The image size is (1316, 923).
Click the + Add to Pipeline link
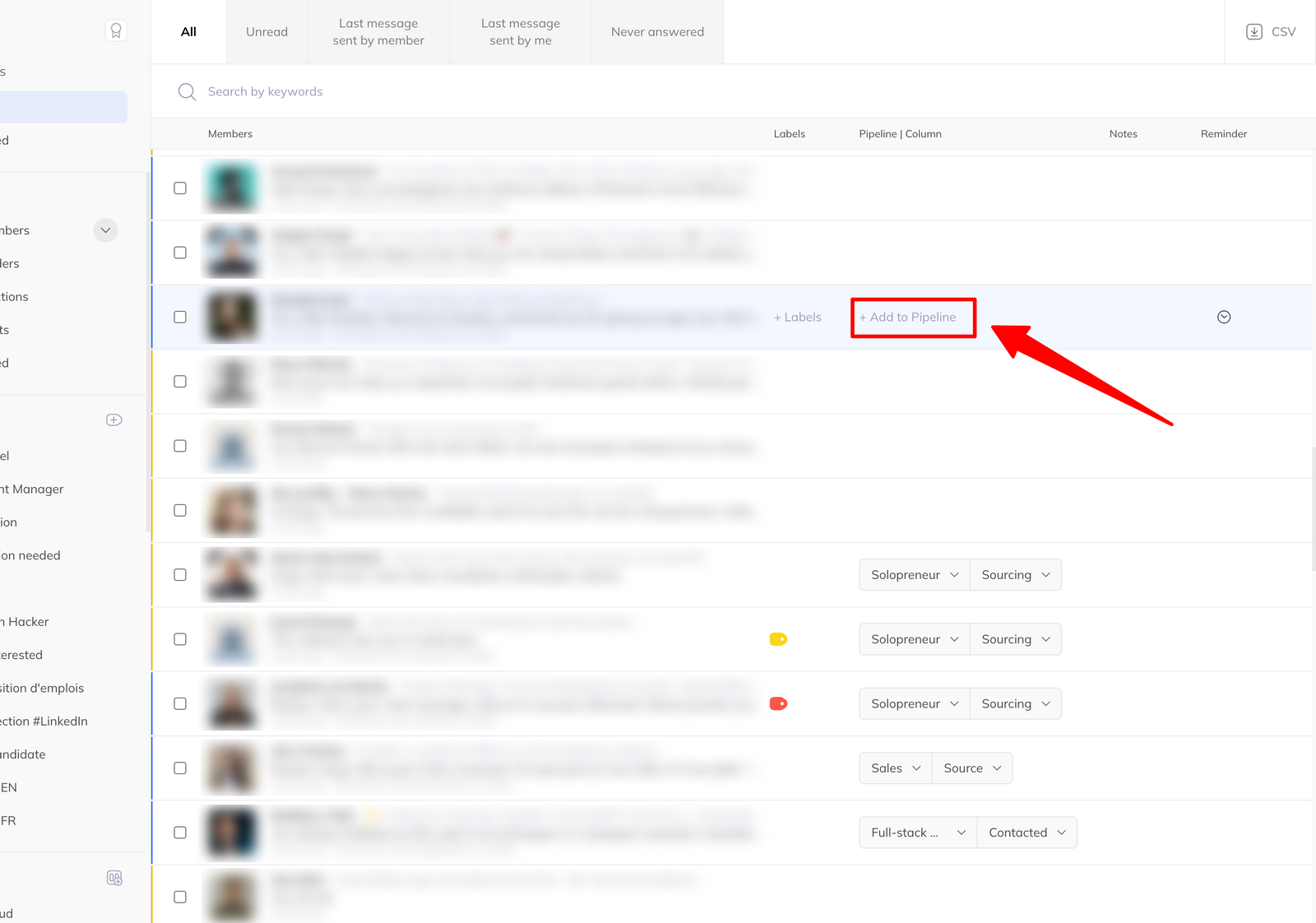point(908,317)
